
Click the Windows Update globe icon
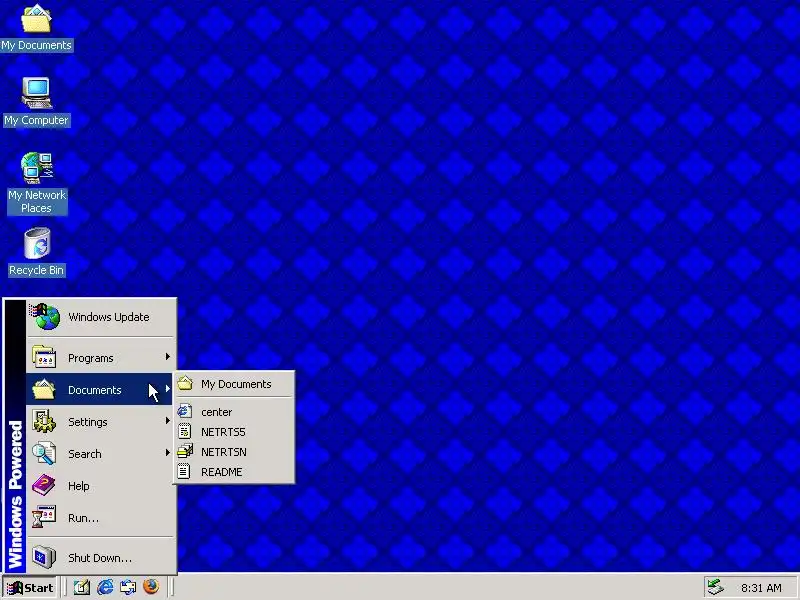pyautogui.click(x=45, y=316)
